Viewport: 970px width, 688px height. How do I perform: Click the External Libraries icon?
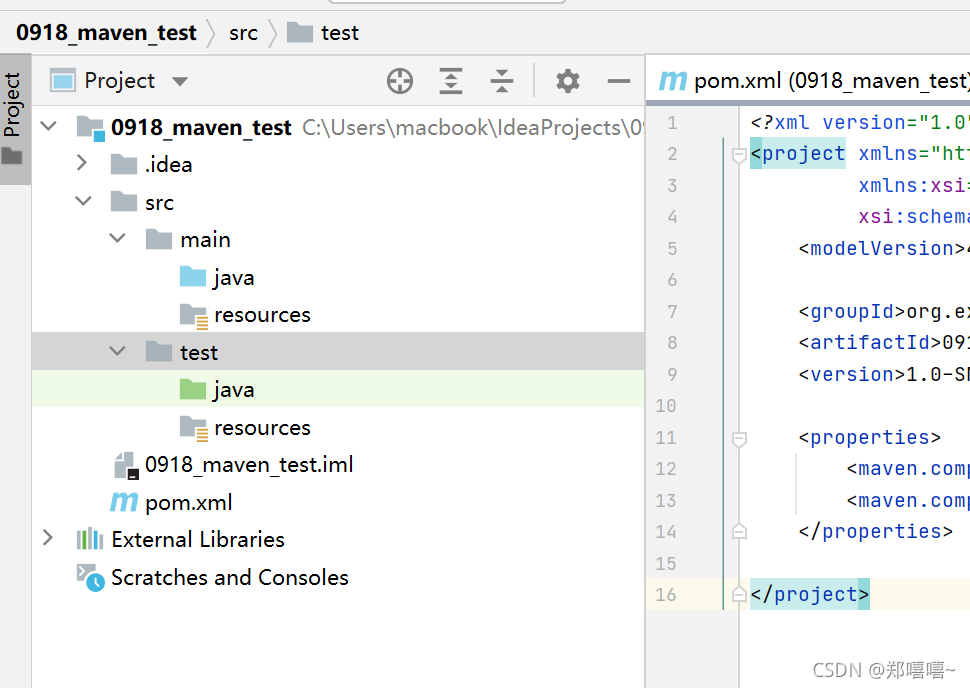pos(90,539)
